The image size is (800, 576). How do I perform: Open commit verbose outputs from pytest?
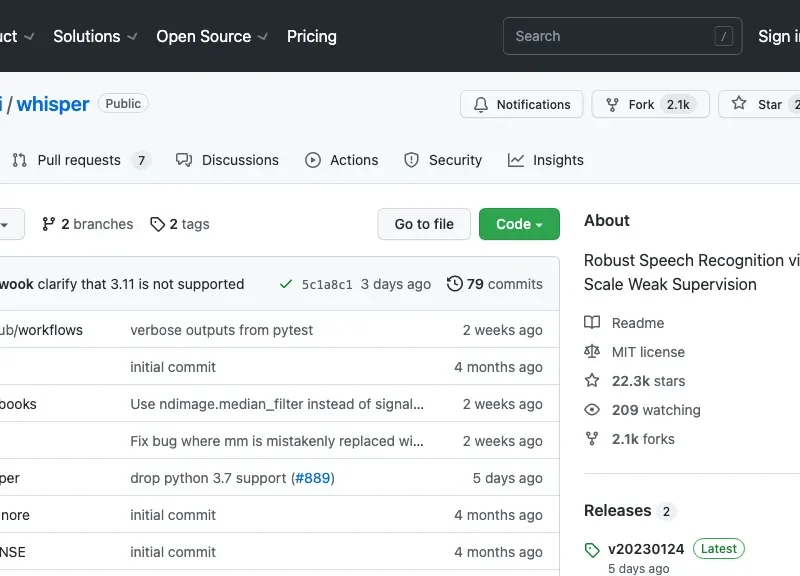click(x=221, y=330)
